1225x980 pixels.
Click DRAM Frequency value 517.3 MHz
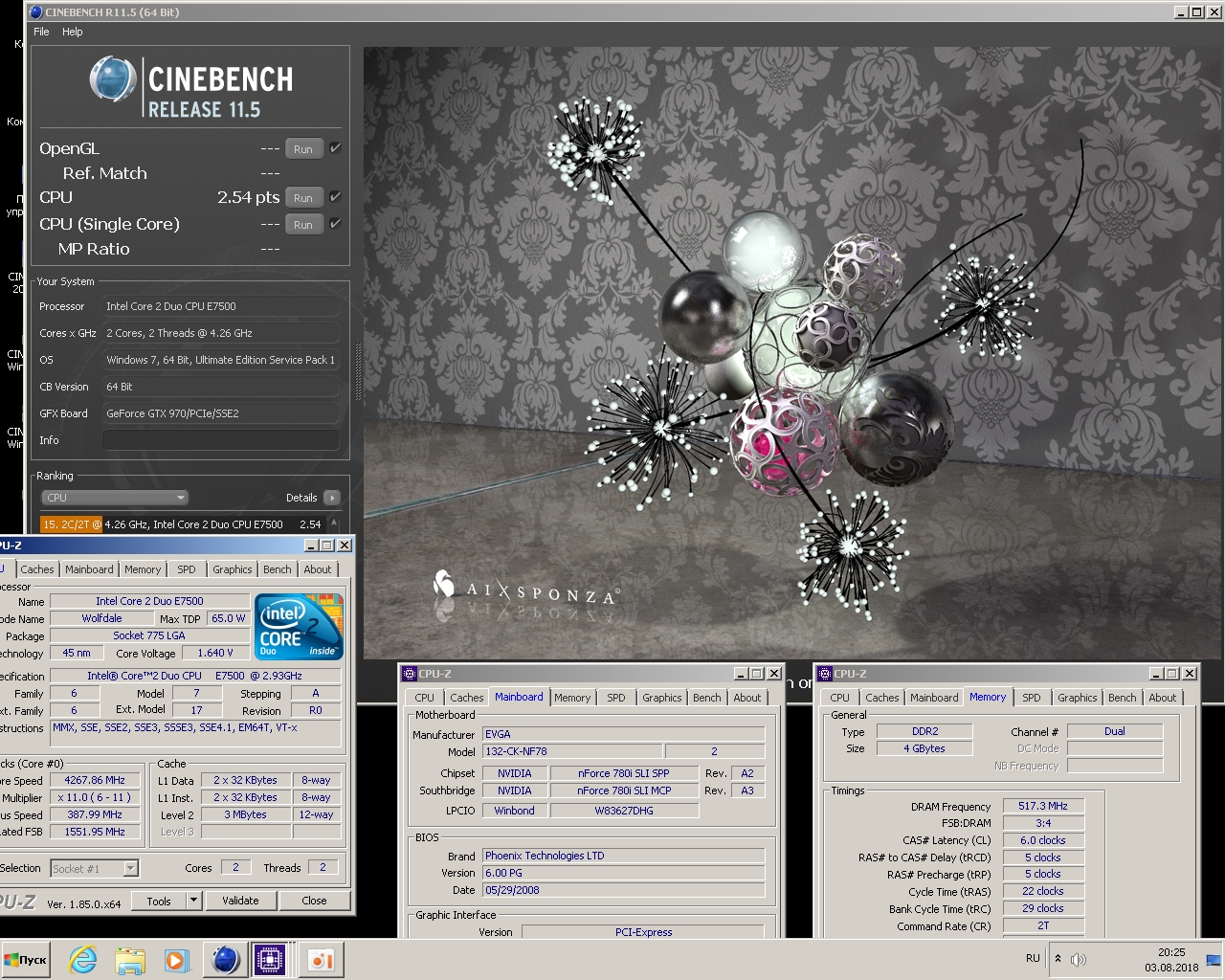pos(1043,806)
